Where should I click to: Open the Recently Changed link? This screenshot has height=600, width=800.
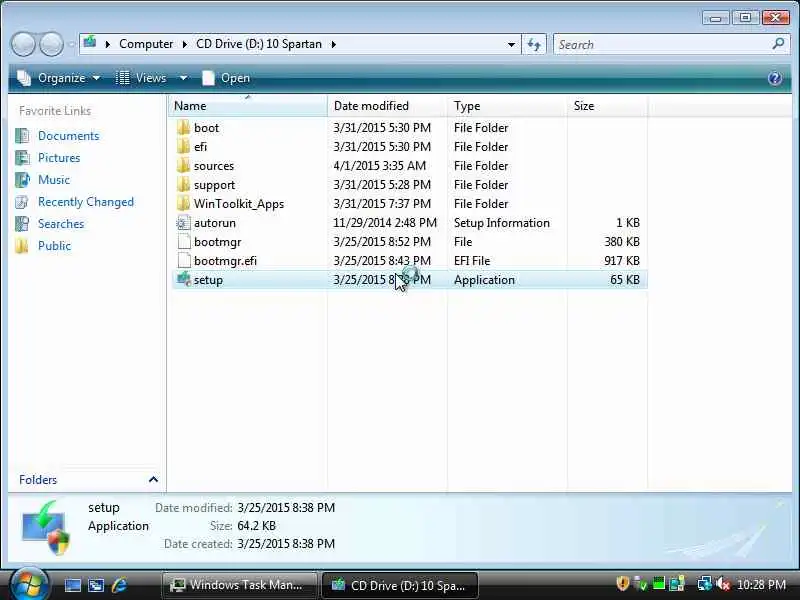coord(86,202)
